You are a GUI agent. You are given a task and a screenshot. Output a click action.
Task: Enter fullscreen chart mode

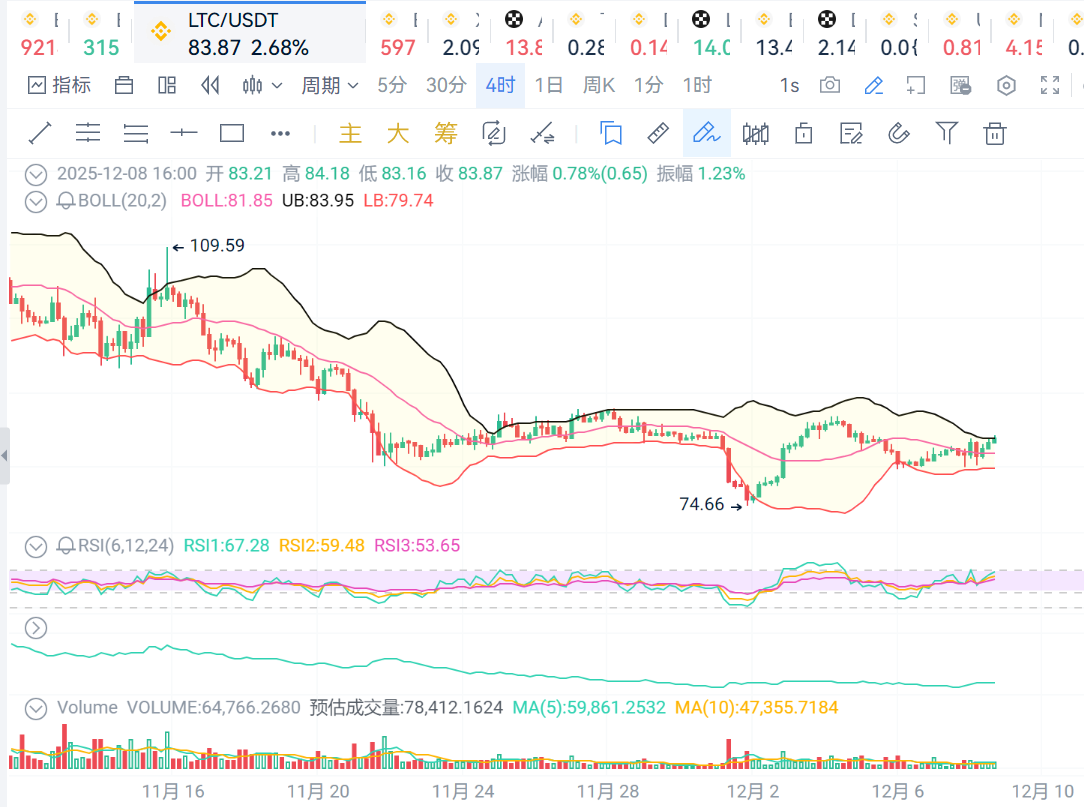[1050, 86]
